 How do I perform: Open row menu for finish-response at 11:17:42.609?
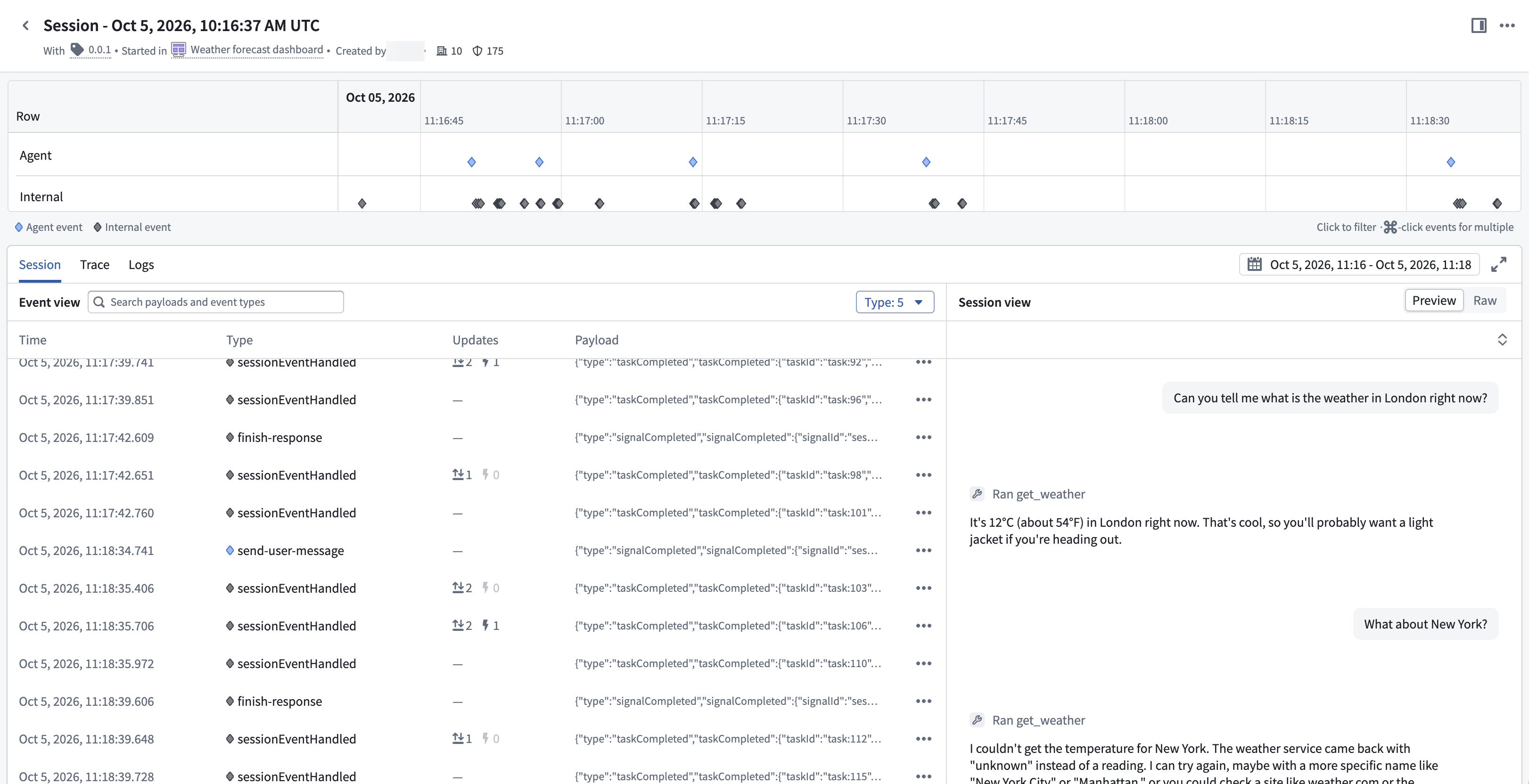point(923,437)
